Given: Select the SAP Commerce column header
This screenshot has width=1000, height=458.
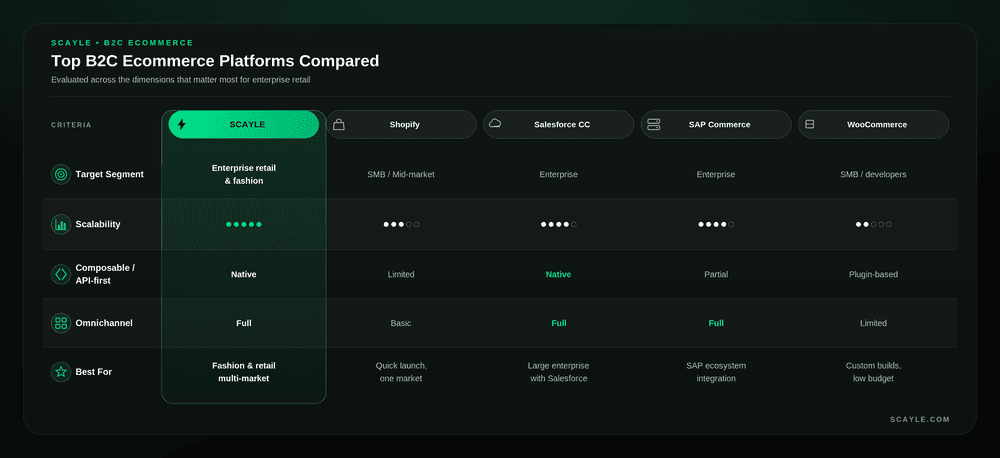Looking at the screenshot, I should tap(716, 124).
